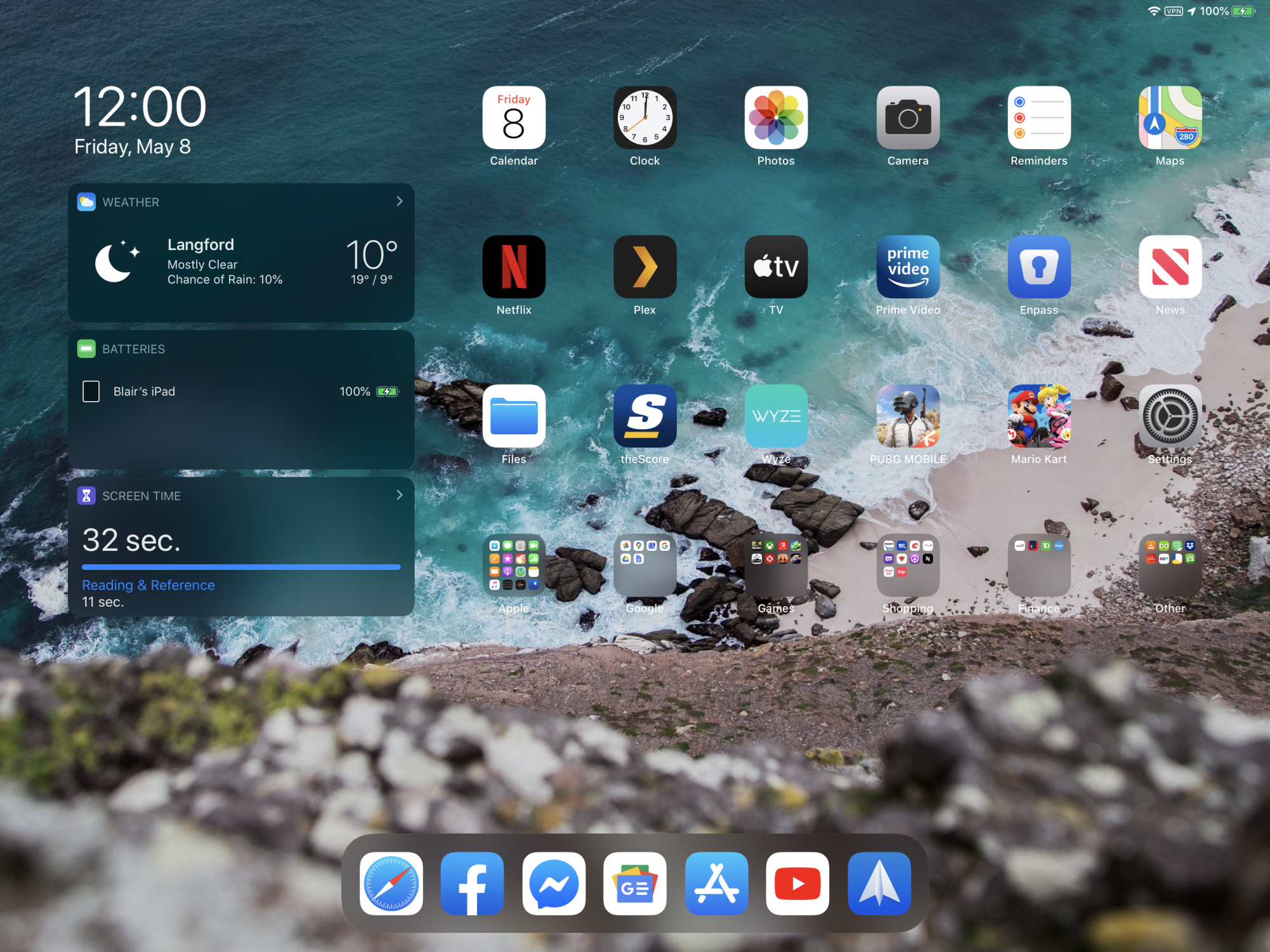Open Safari from the dock
This screenshot has height=952, width=1270.
tap(391, 883)
